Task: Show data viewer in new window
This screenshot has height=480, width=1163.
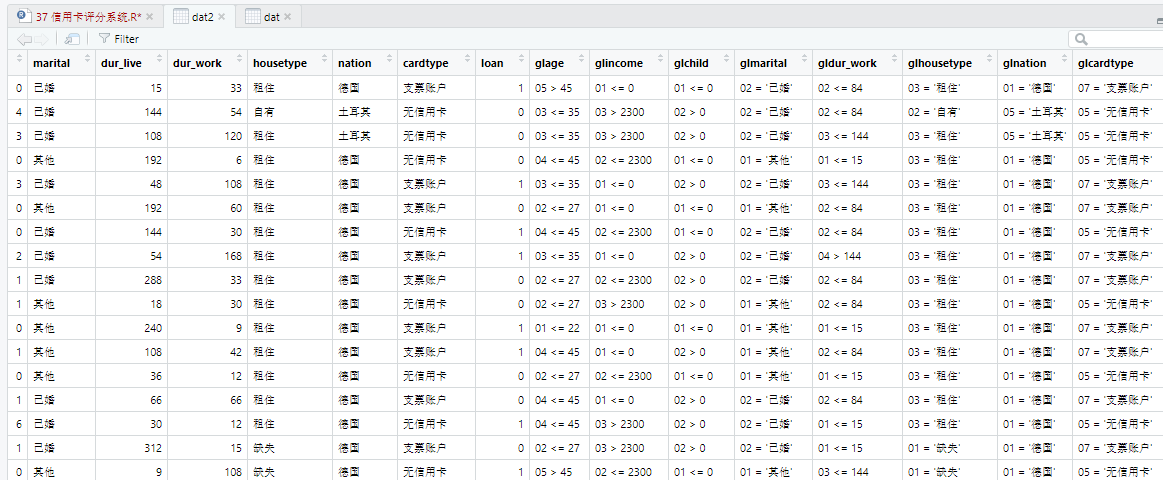Action: pos(72,39)
